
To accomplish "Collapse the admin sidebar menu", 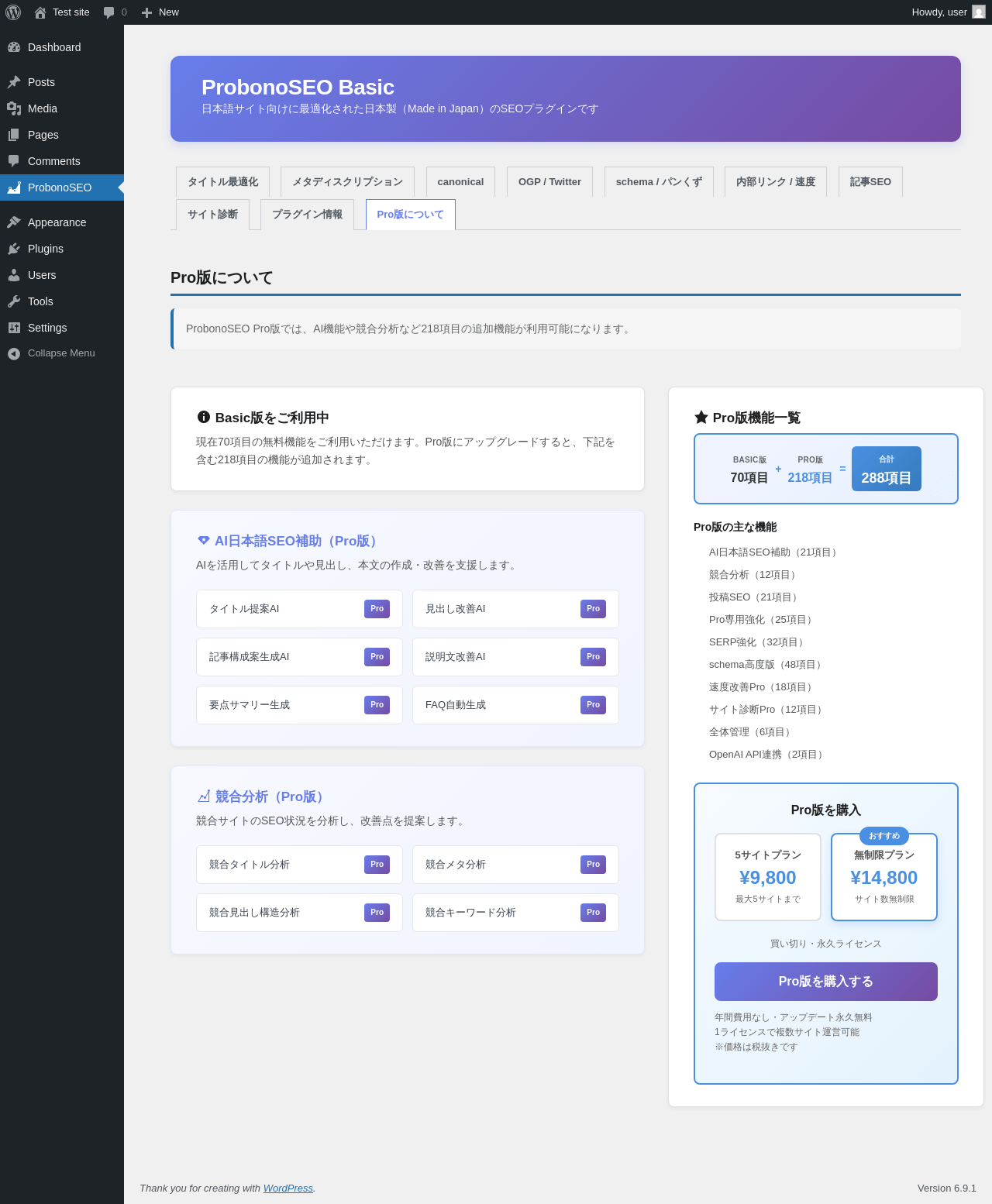I will pyautogui.click(x=51, y=353).
